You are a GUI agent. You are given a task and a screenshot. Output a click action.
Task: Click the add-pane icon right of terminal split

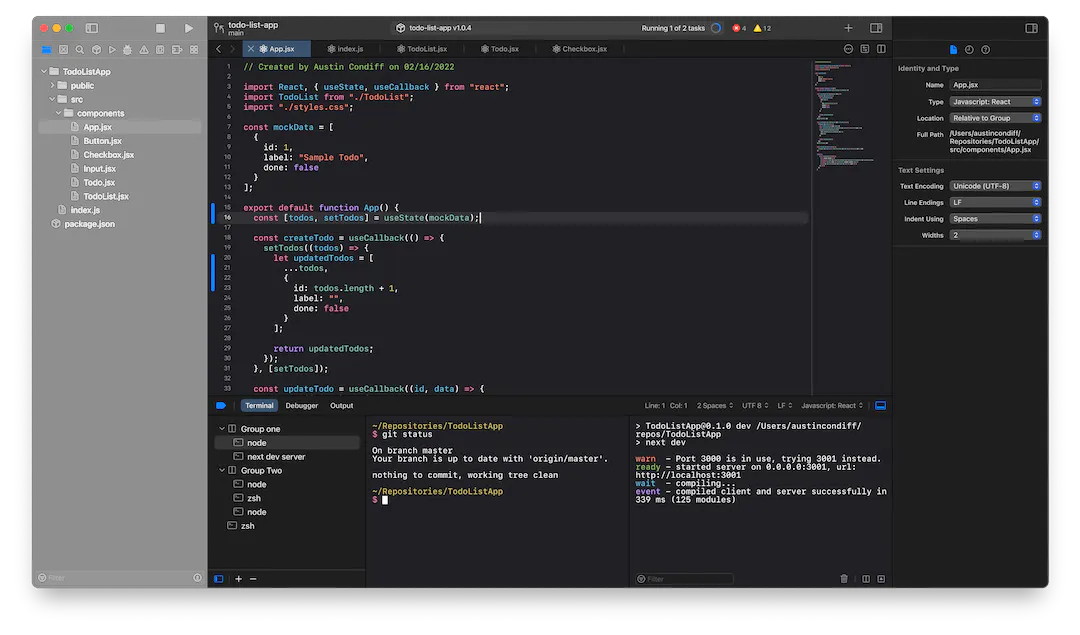click(881, 579)
